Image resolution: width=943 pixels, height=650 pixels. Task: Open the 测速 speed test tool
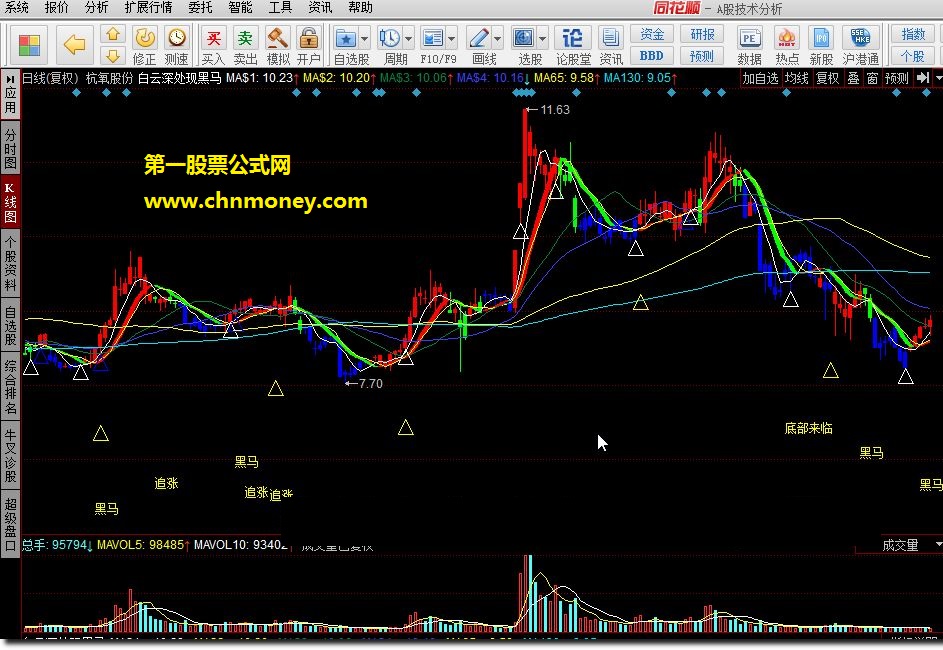(x=176, y=46)
